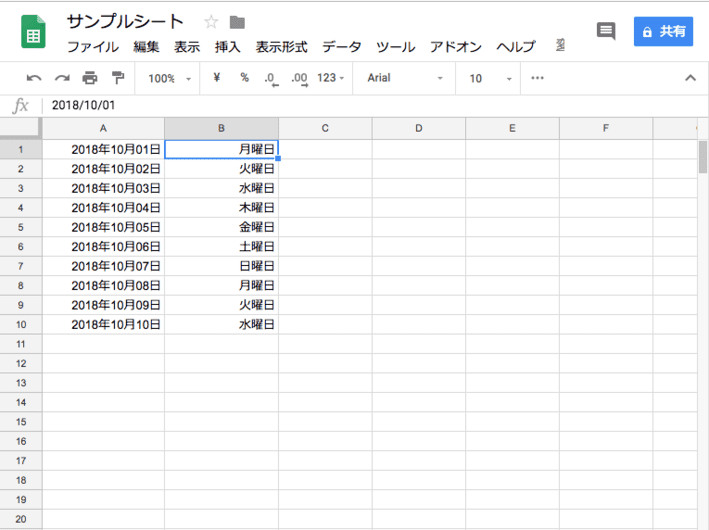This screenshot has width=709, height=530.
Task: Open the comments speech bubble icon
Action: click(606, 31)
